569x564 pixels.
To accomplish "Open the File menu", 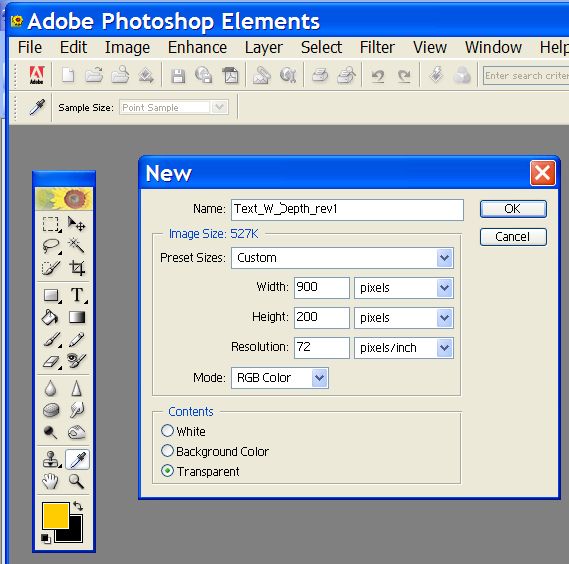I will tap(30, 47).
